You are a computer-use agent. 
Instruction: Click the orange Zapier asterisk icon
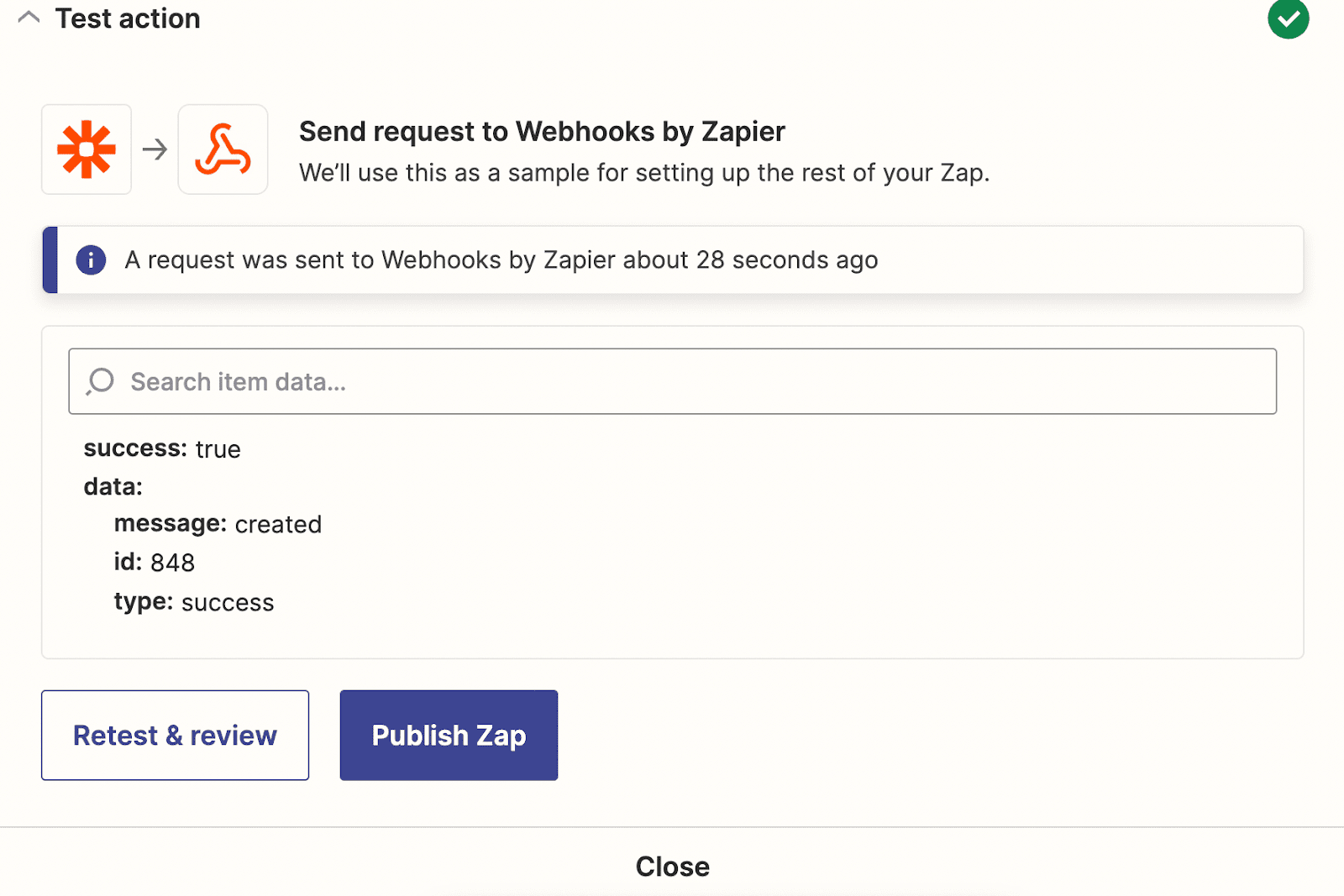pyautogui.click(x=87, y=149)
